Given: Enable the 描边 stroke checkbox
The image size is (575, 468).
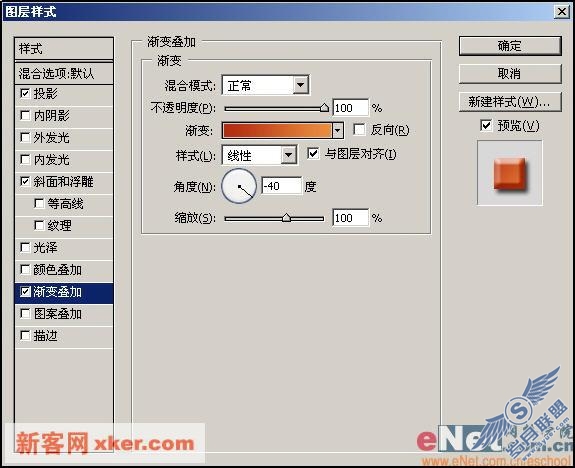Looking at the screenshot, I should click(25, 336).
